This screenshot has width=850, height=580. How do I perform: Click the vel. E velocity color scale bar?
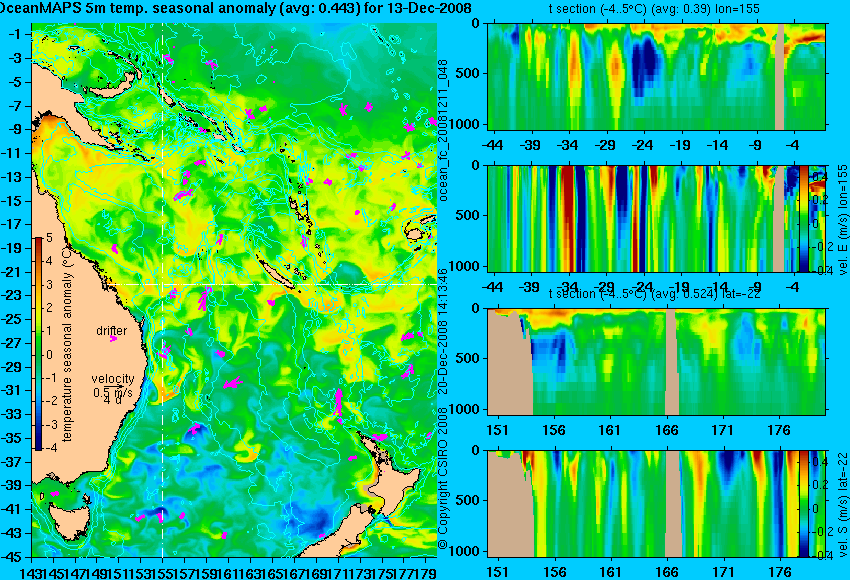point(804,218)
